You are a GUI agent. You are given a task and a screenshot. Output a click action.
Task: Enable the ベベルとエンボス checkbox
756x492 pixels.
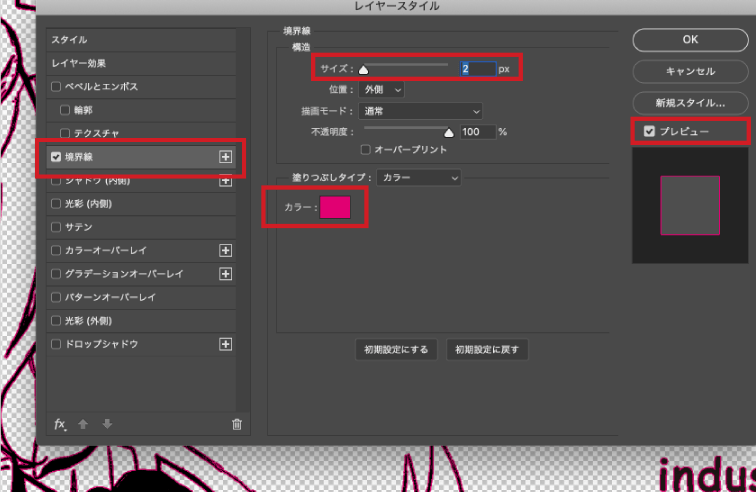tap(57, 87)
